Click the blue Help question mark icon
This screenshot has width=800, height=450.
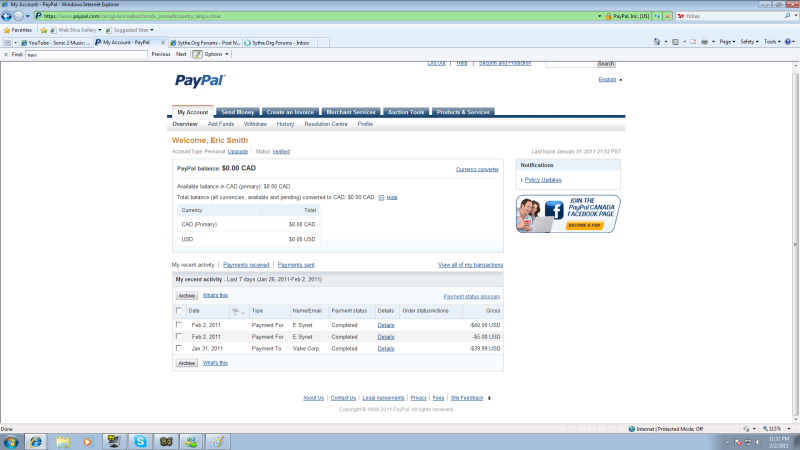pyautogui.click(x=788, y=42)
